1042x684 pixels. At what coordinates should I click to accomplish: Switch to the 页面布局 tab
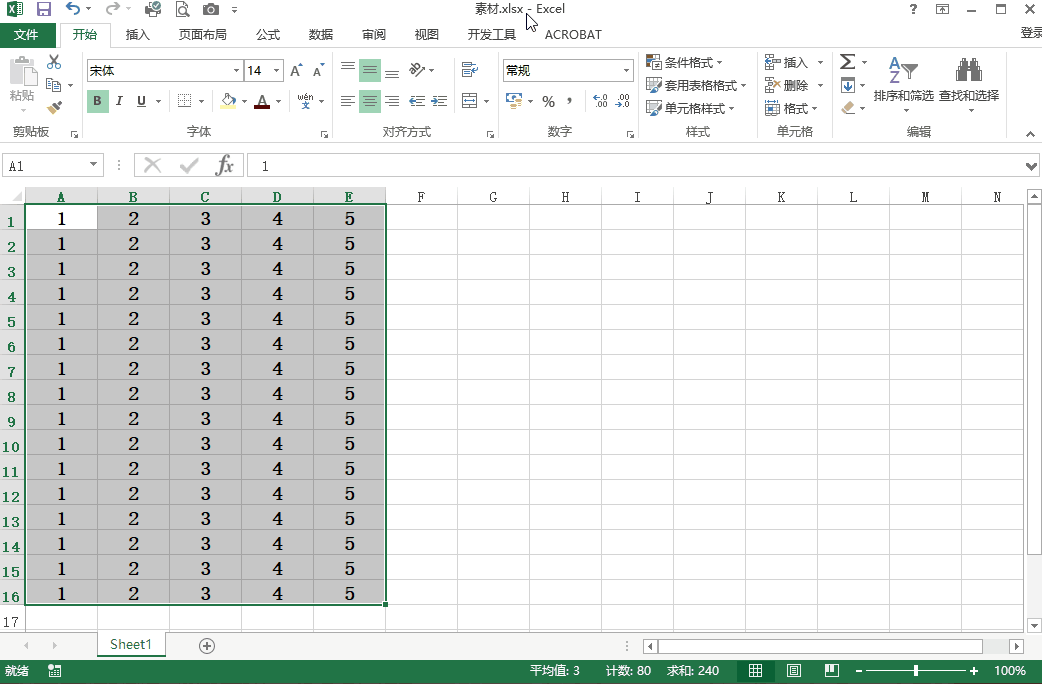point(203,35)
